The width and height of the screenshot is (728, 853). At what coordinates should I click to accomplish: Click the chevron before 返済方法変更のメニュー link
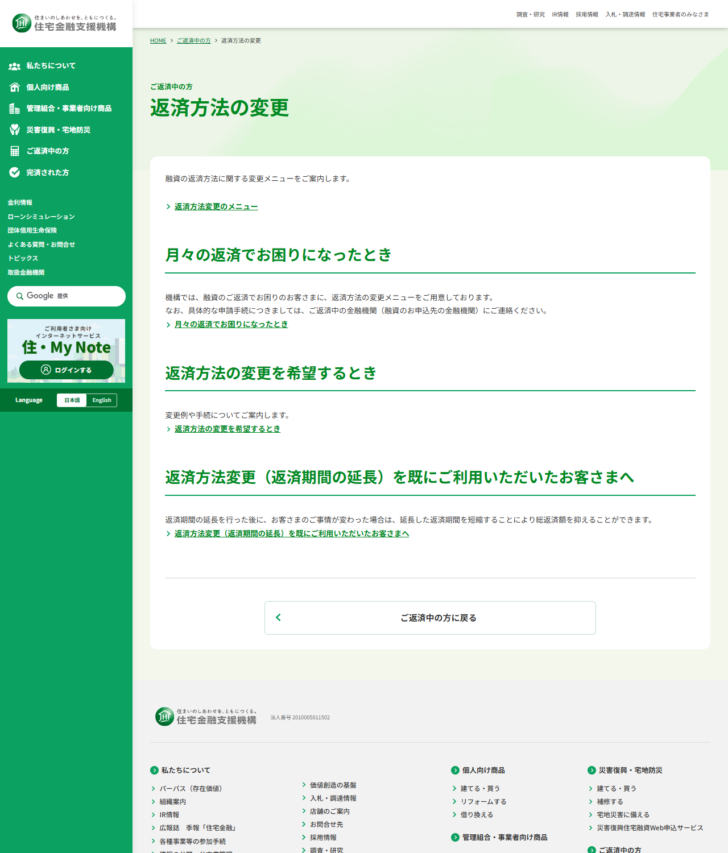pyautogui.click(x=168, y=207)
